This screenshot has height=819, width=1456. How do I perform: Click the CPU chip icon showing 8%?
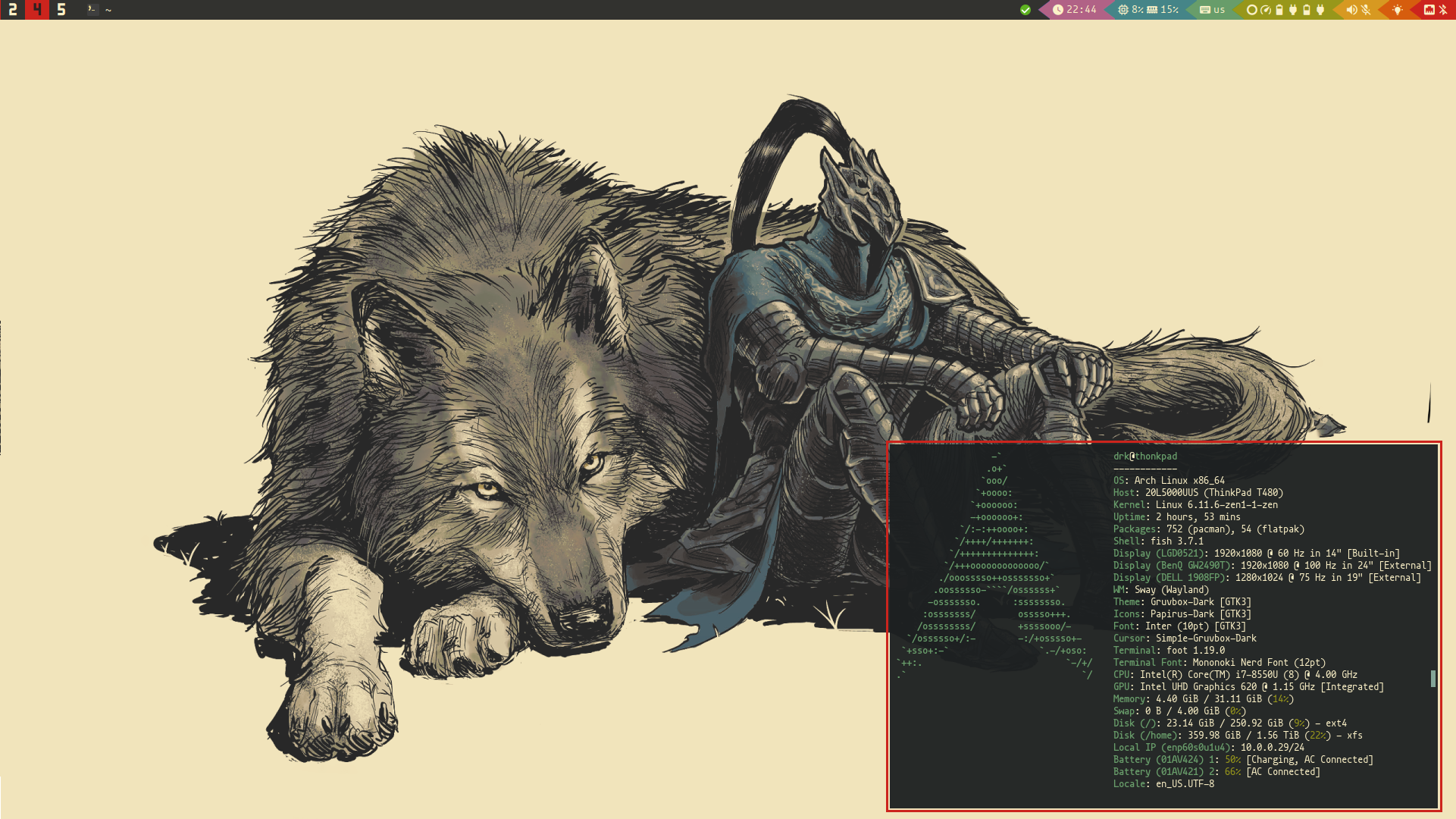coord(1123,10)
